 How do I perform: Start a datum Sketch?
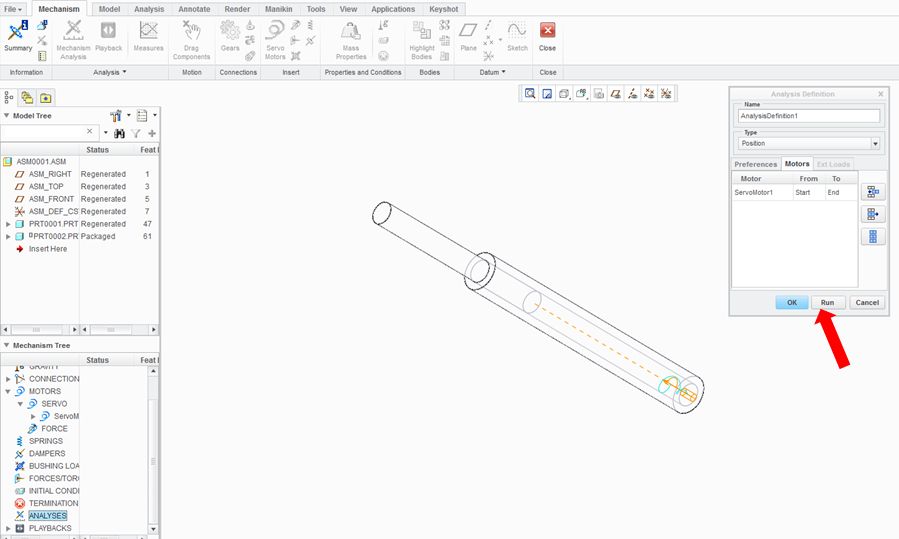coord(517,36)
